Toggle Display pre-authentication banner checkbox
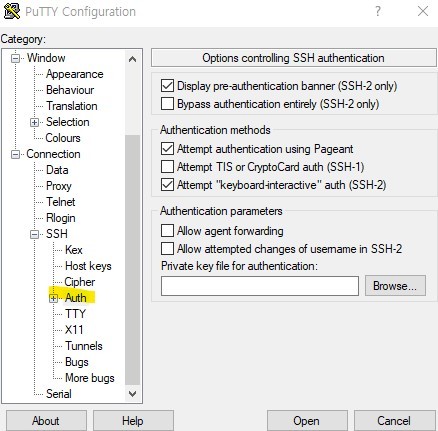438x431 pixels. (167, 86)
